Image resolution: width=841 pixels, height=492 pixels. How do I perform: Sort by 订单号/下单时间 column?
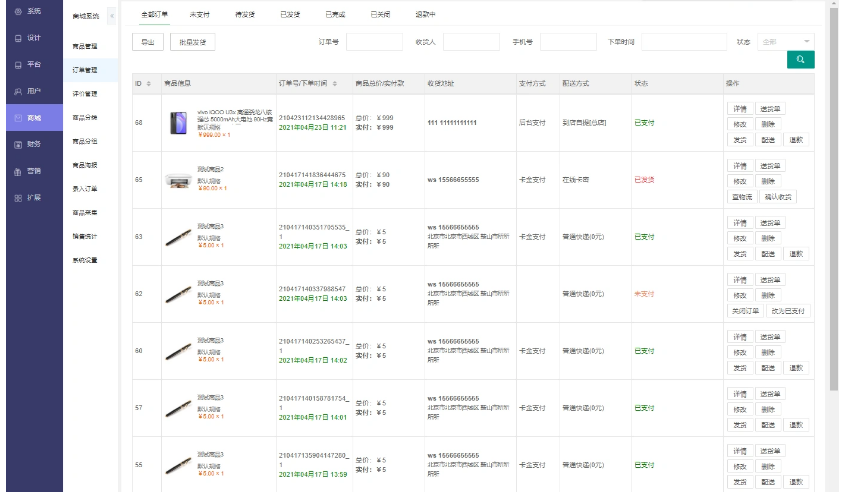(334, 83)
